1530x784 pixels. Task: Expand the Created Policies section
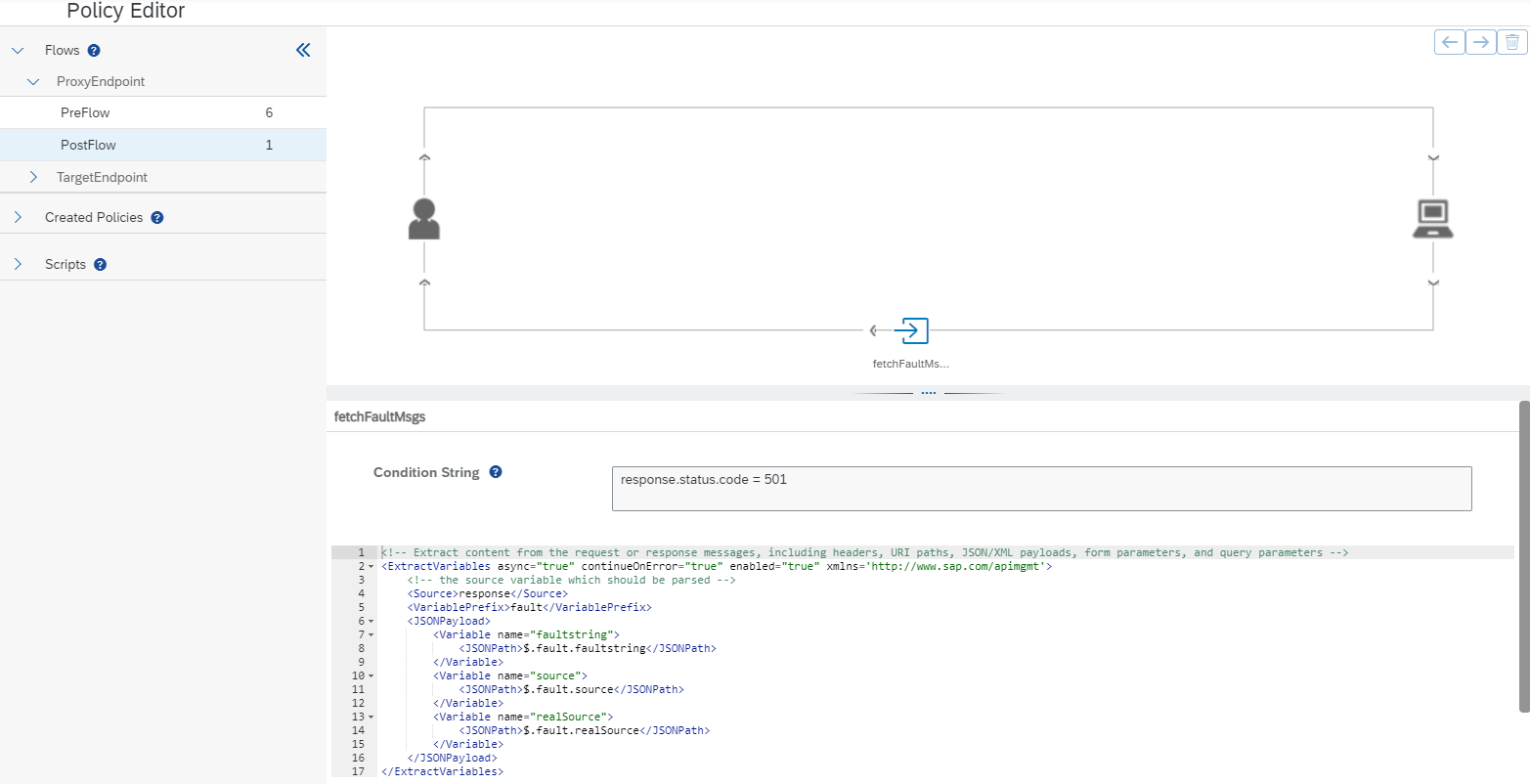pos(18,217)
